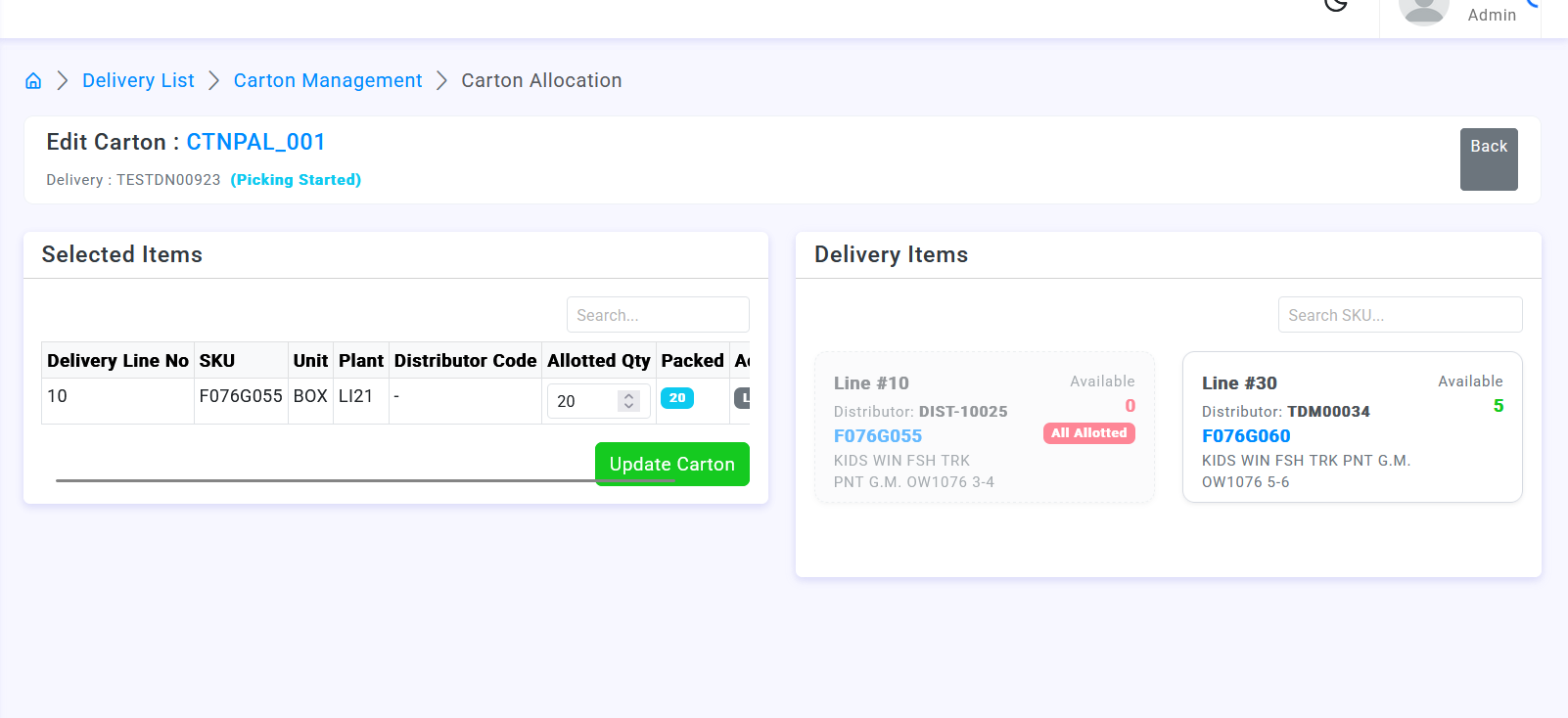Open the Delivery List breadcrumb link

click(138, 80)
